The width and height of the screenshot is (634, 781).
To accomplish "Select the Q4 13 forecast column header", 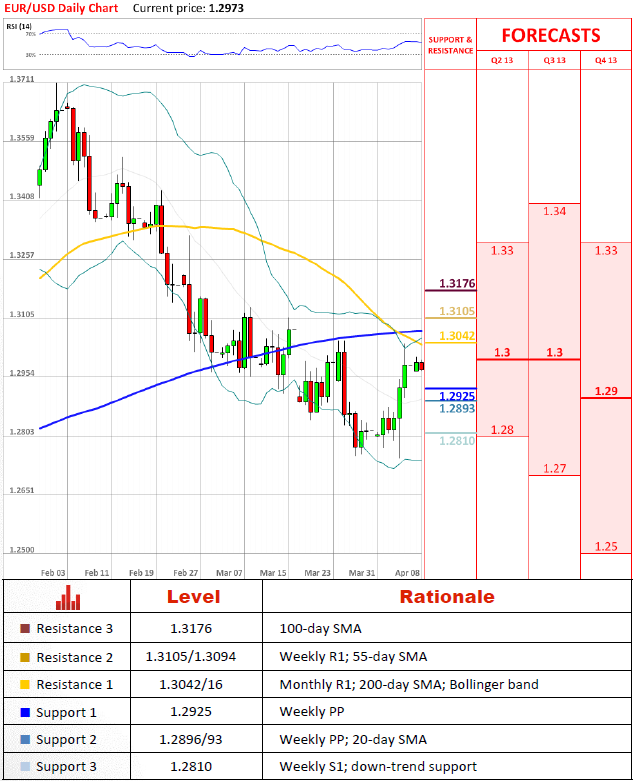I will point(606,60).
